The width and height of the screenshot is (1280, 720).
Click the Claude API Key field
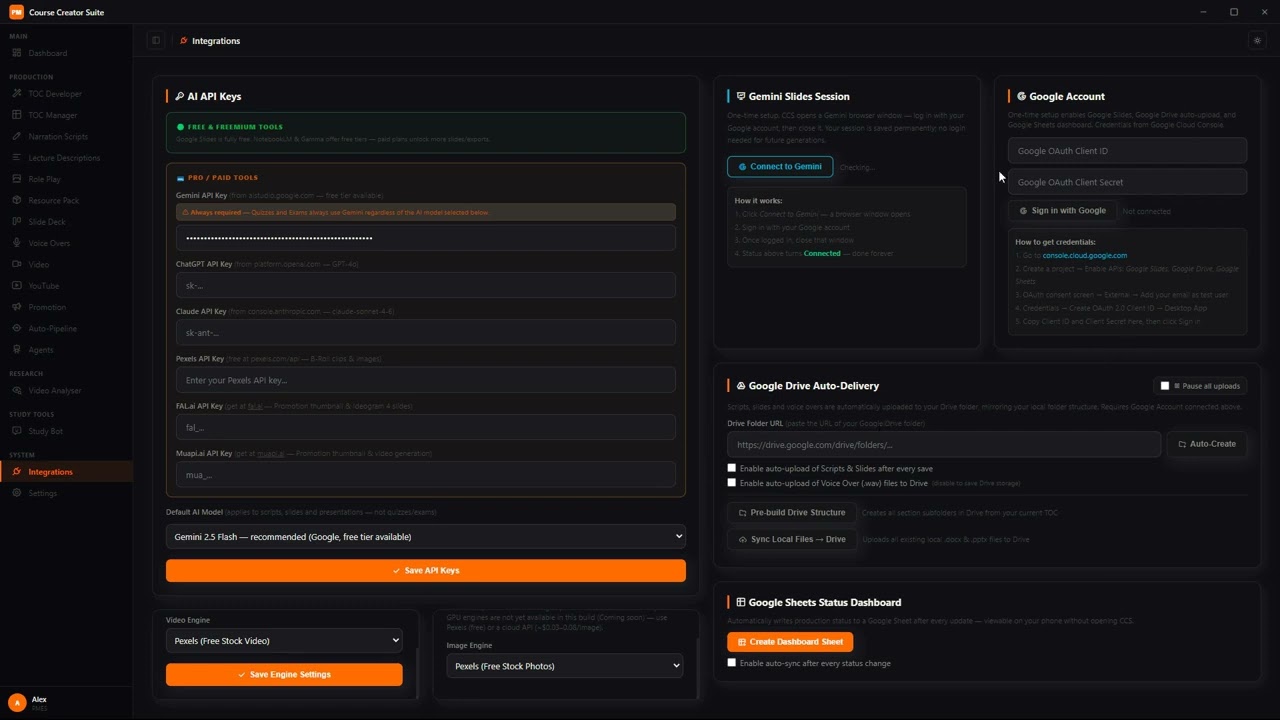pos(426,333)
